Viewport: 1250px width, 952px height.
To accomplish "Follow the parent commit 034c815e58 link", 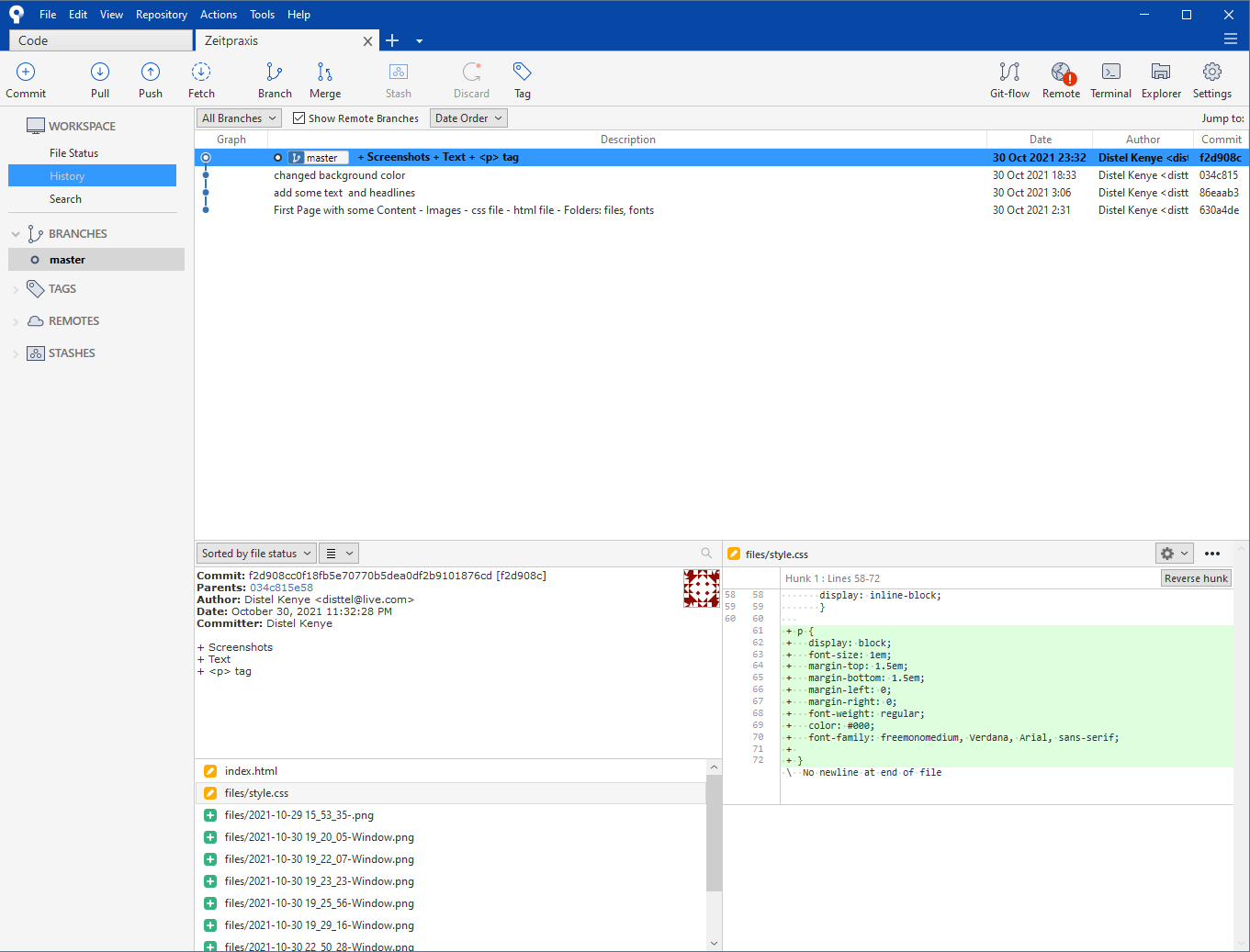I will pyautogui.click(x=281, y=588).
